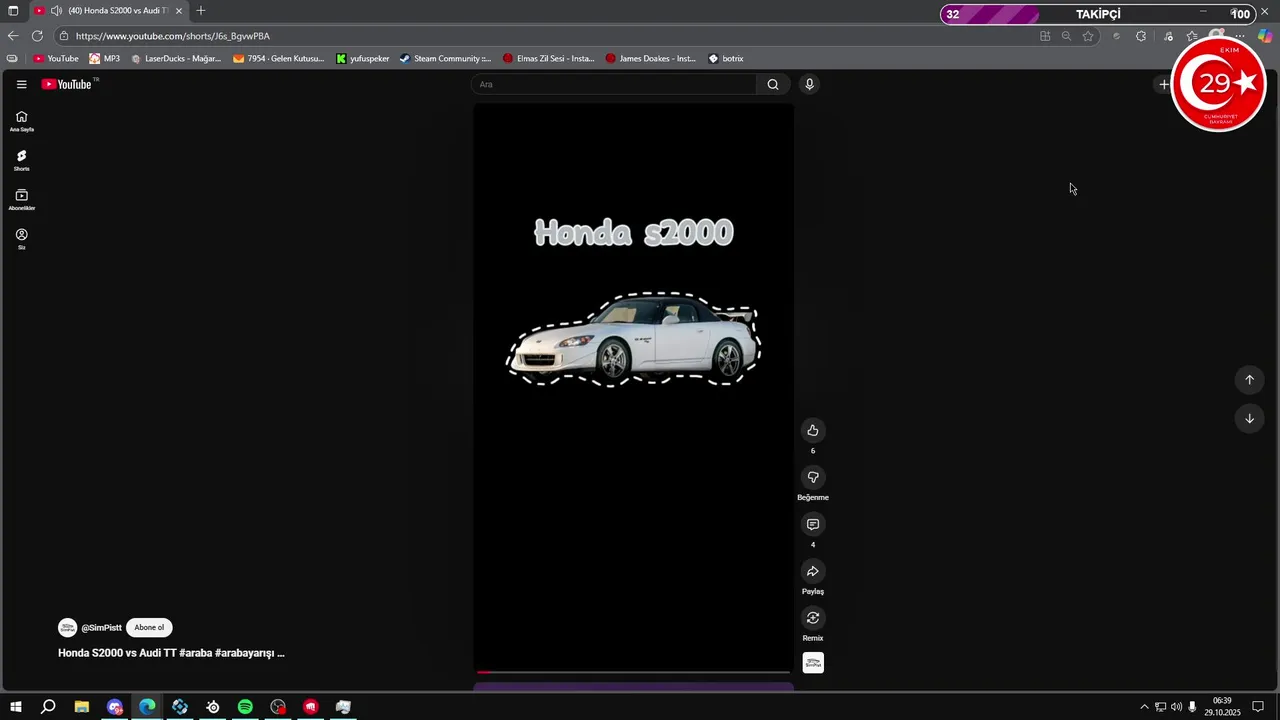
Task: Reload the page
Action: tap(37, 36)
